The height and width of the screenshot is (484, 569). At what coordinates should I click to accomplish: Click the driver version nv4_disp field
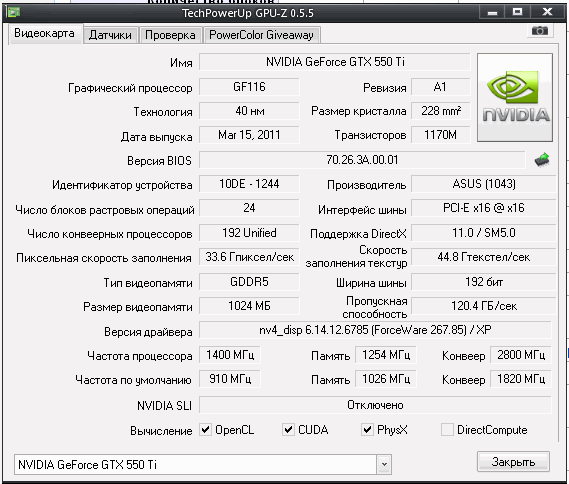click(x=375, y=330)
